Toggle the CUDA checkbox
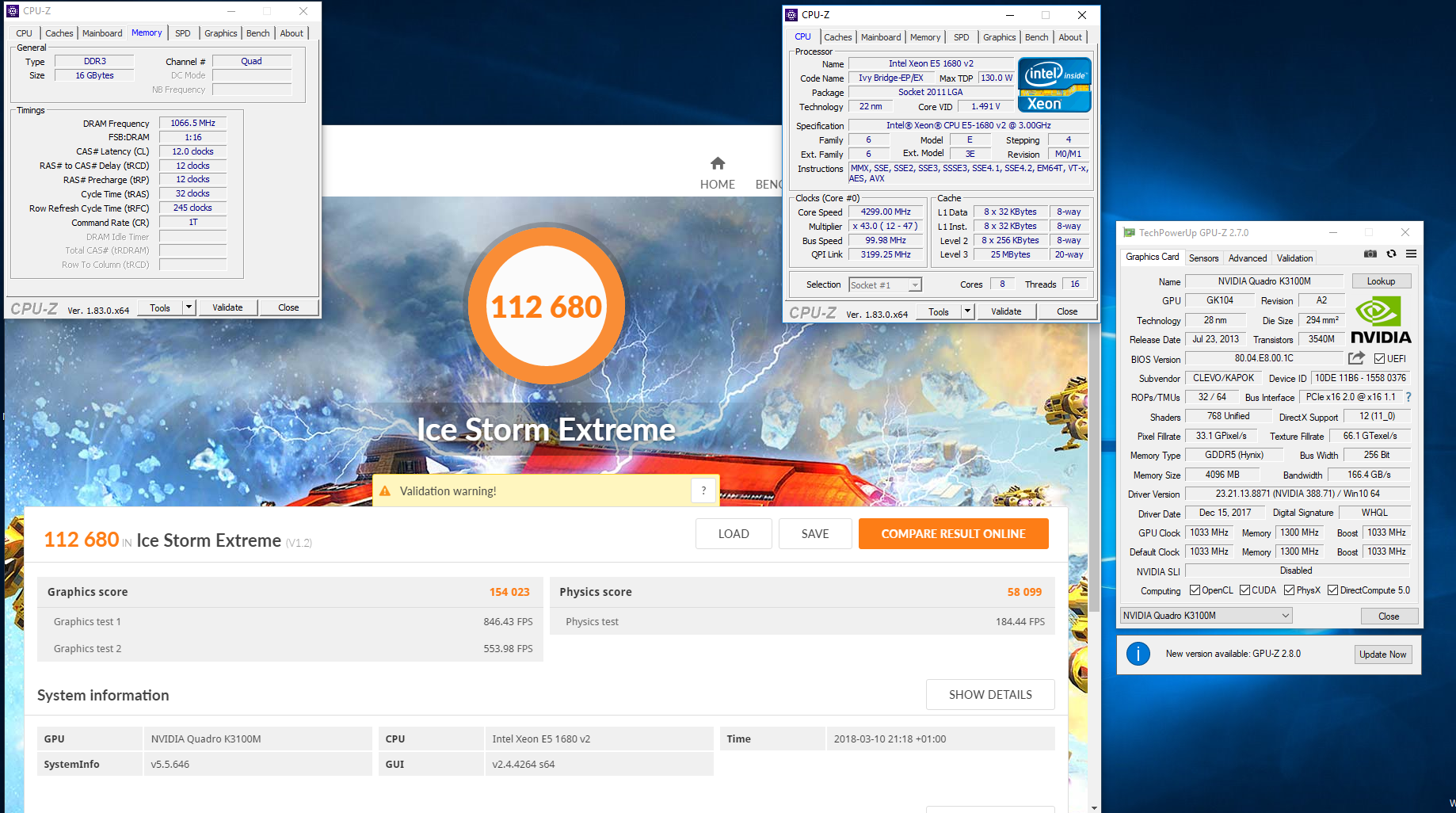Image resolution: width=1456 pixels, height=813 pixels. 1244,590
